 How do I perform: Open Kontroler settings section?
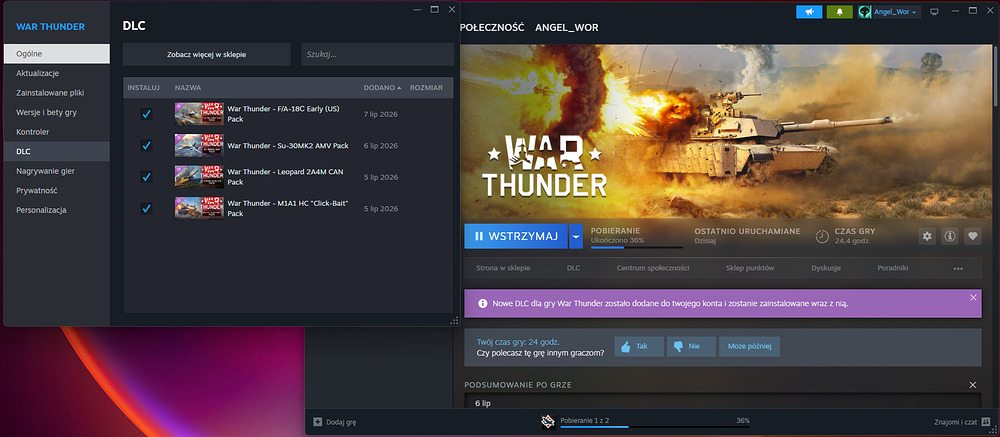point(57,131)
